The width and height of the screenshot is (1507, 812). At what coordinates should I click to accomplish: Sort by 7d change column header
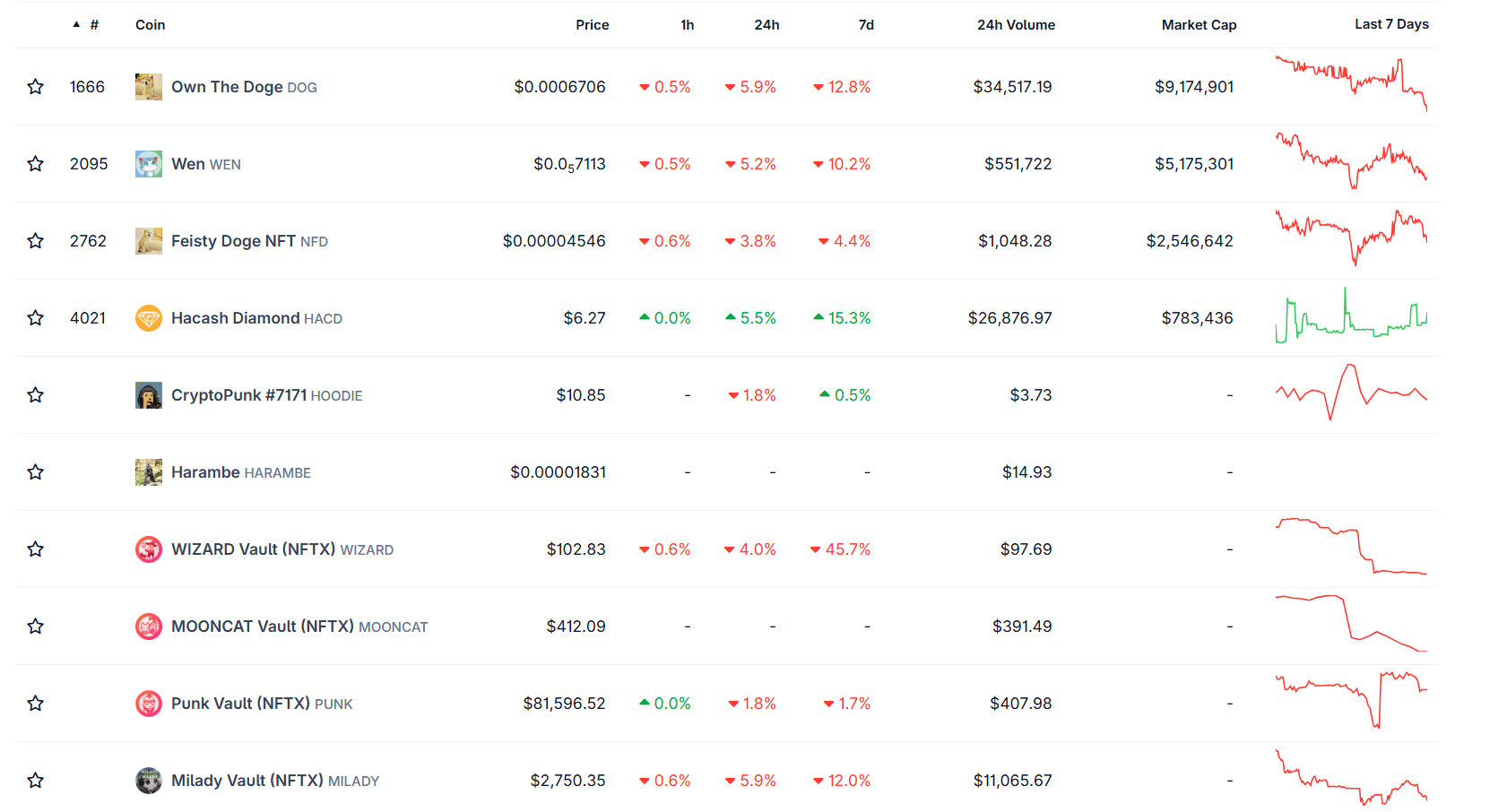(x=866, y=25)
